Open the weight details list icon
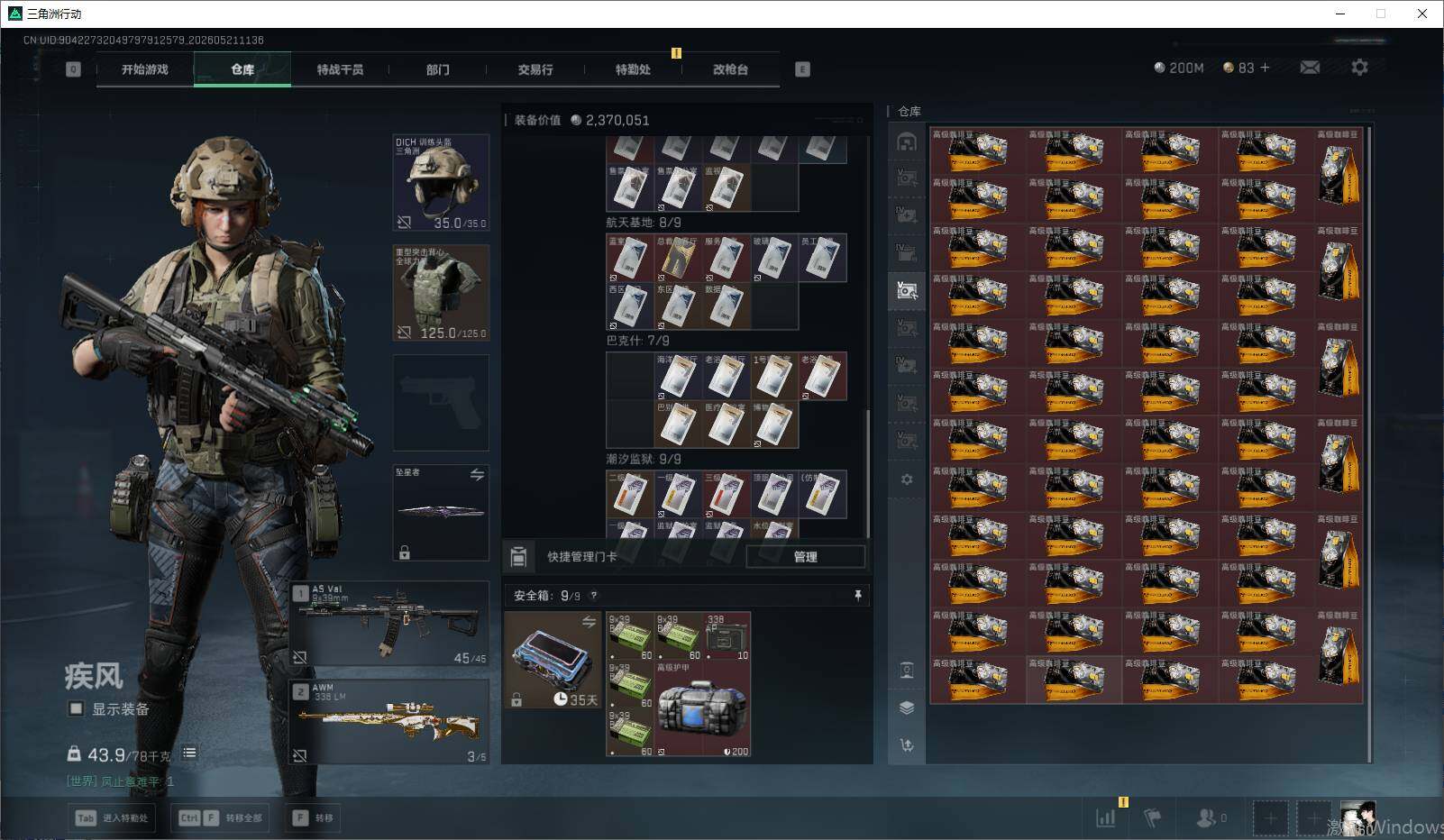This screenshot has width=1444, height=840. pyautogui.click(x=189, y=753)
